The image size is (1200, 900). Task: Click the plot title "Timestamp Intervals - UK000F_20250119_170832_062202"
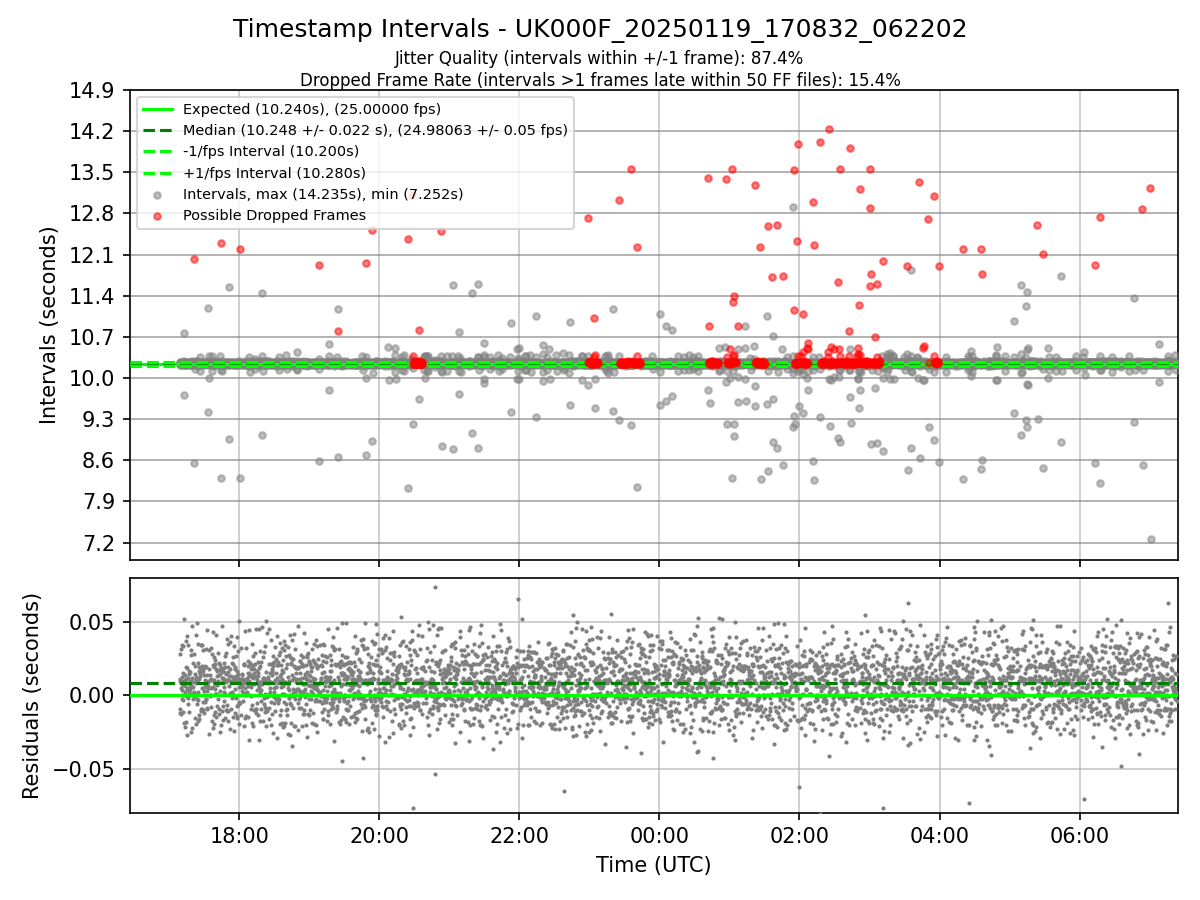click(600, 29)
